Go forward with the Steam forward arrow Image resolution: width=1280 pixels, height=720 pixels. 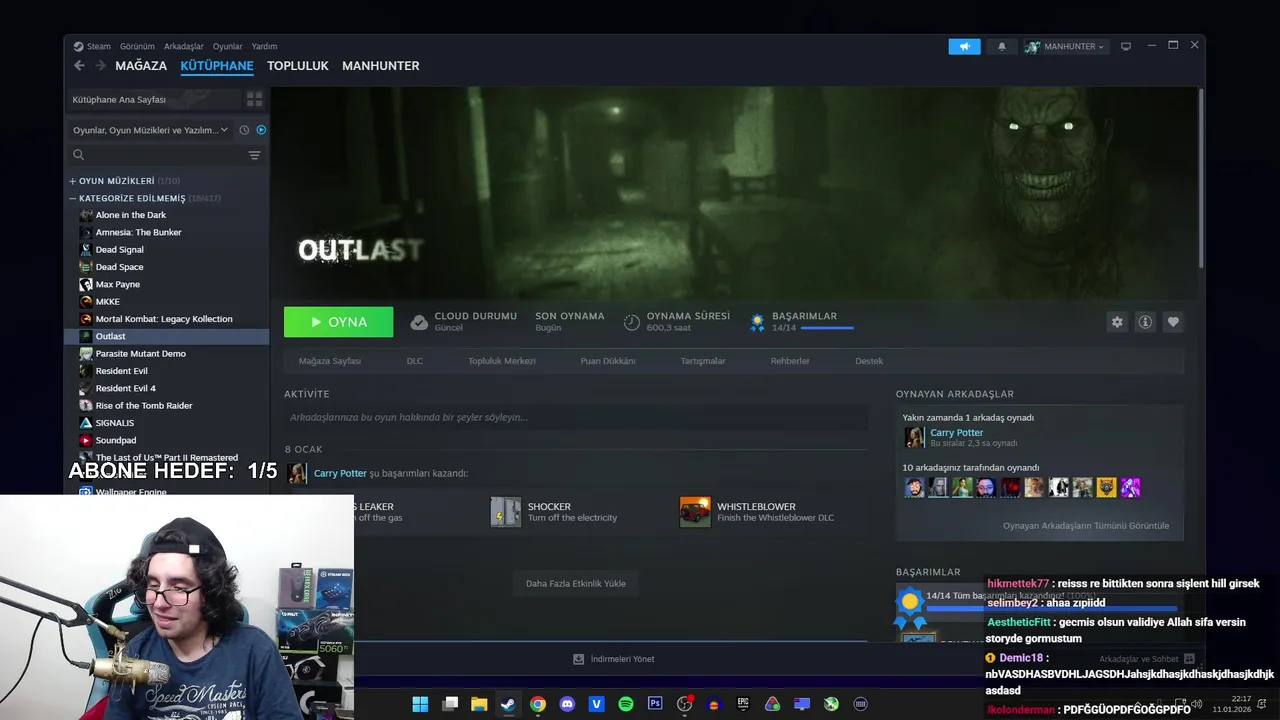(x=100, y=66)
